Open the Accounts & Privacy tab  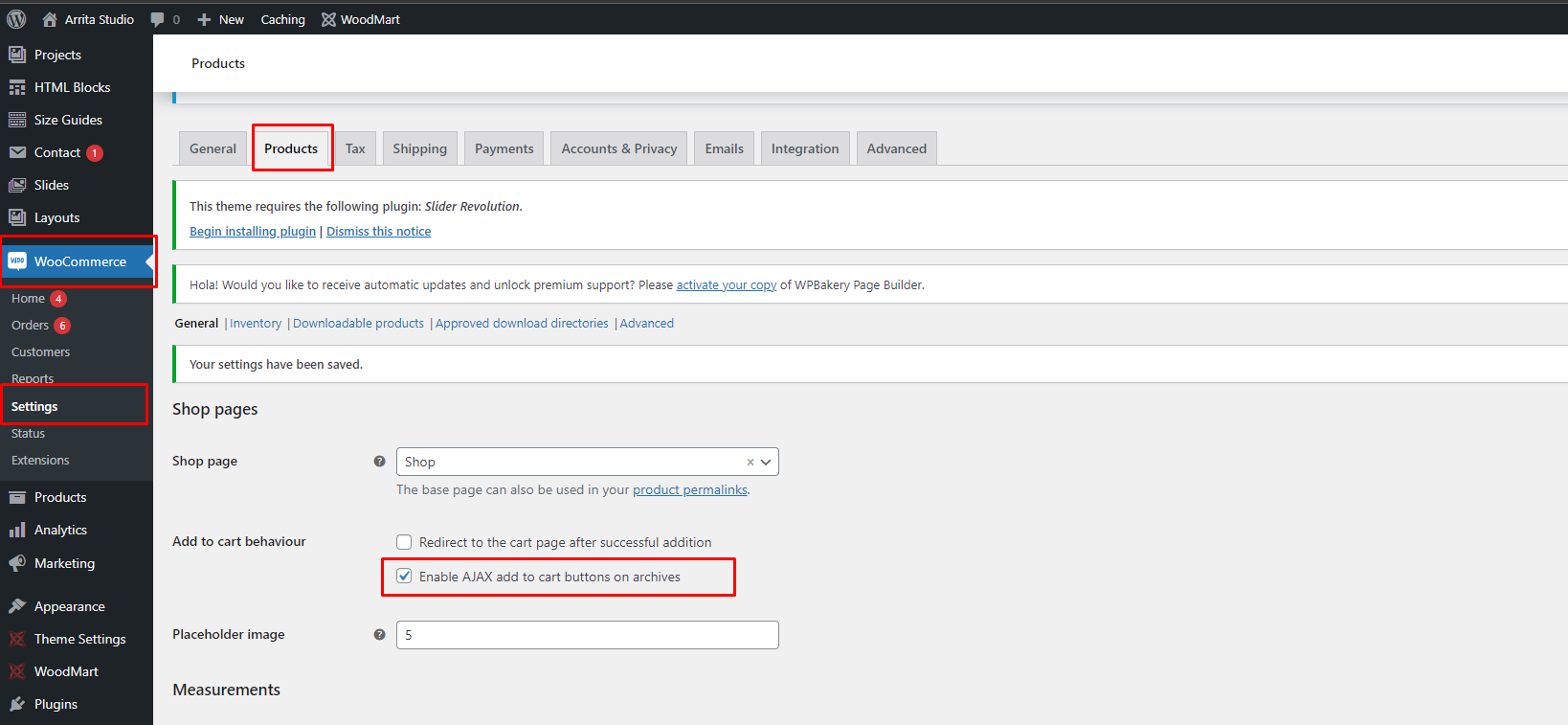[619, 148]
